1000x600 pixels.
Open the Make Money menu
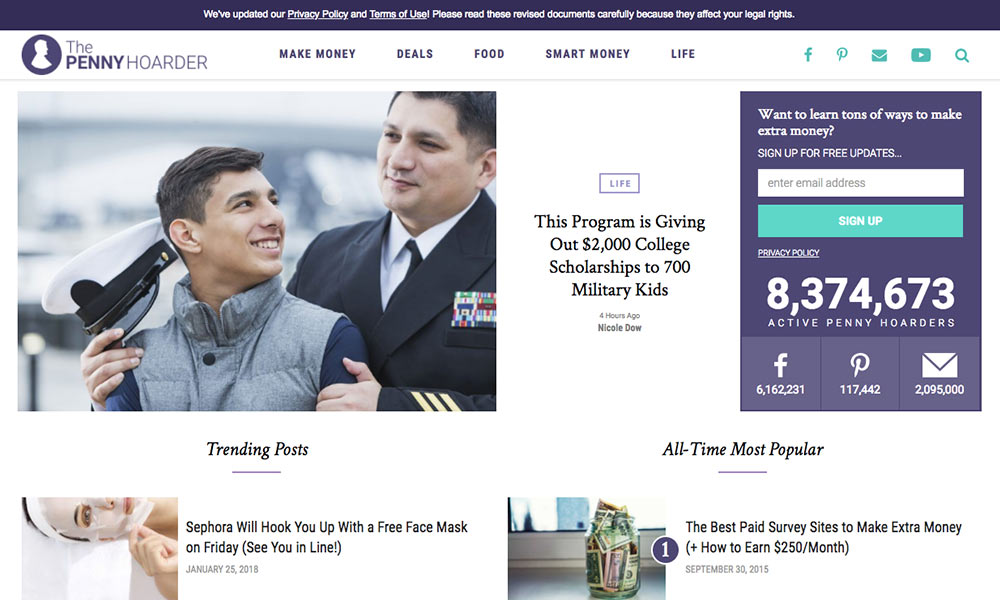click(318, 54)
